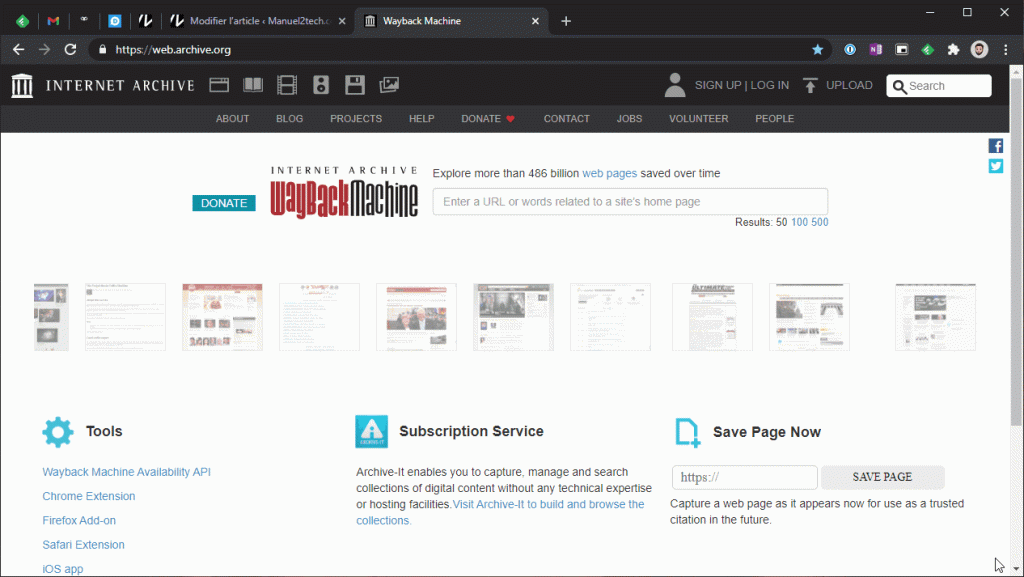1024x577 pixels.
Task: Switch to the pinned green diamond tab
Action: point(22,21)
